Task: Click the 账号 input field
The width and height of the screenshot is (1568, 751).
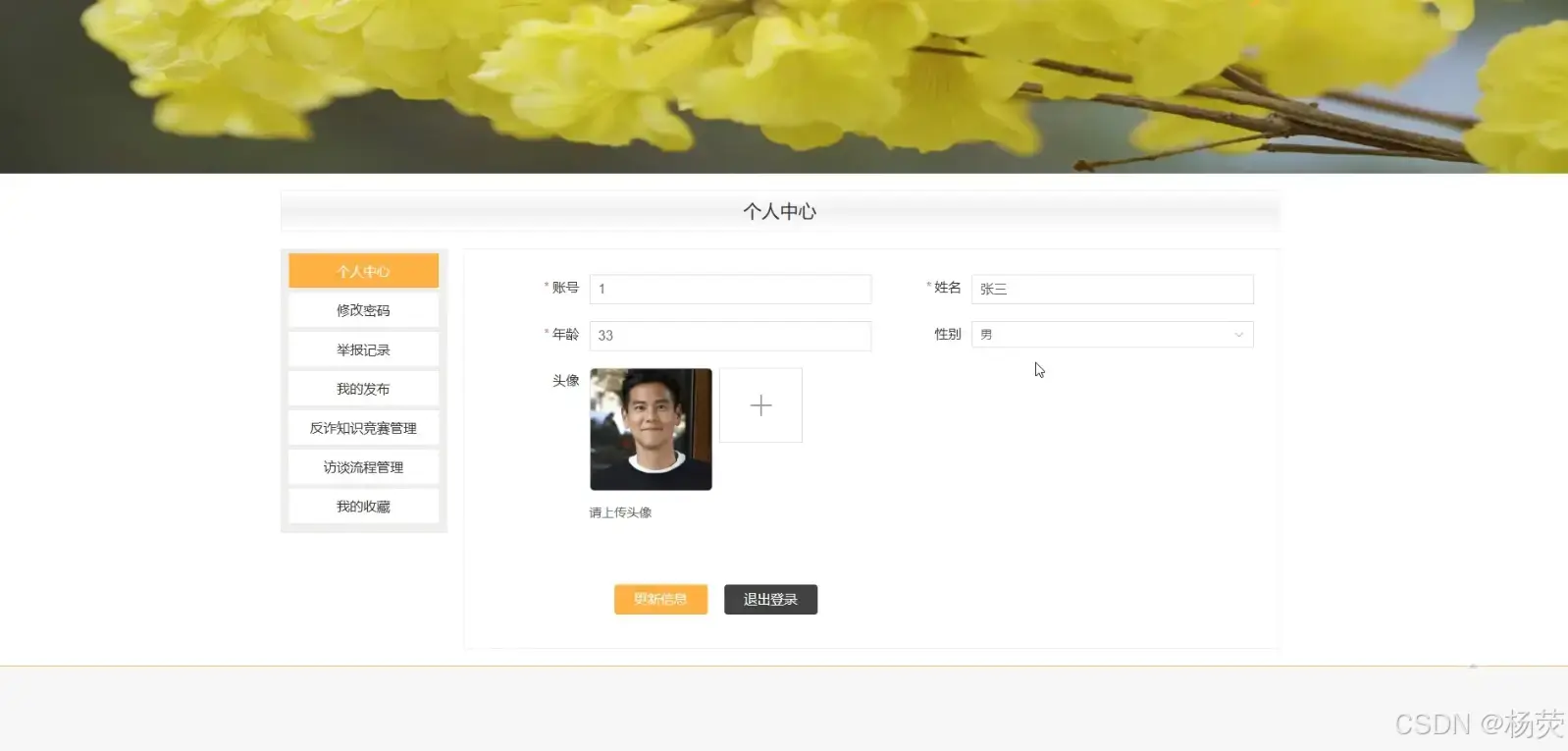Action: point(730,289)
